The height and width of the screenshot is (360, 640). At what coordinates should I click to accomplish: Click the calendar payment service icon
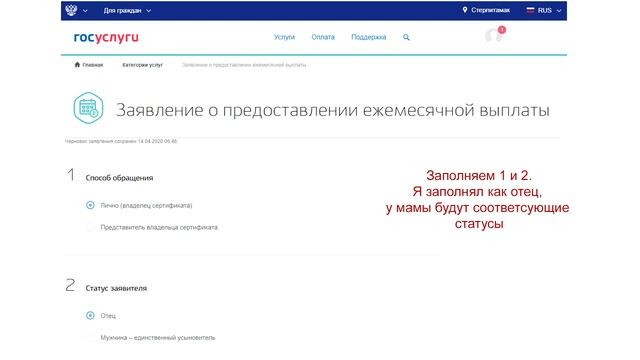[x=88, y=108]
